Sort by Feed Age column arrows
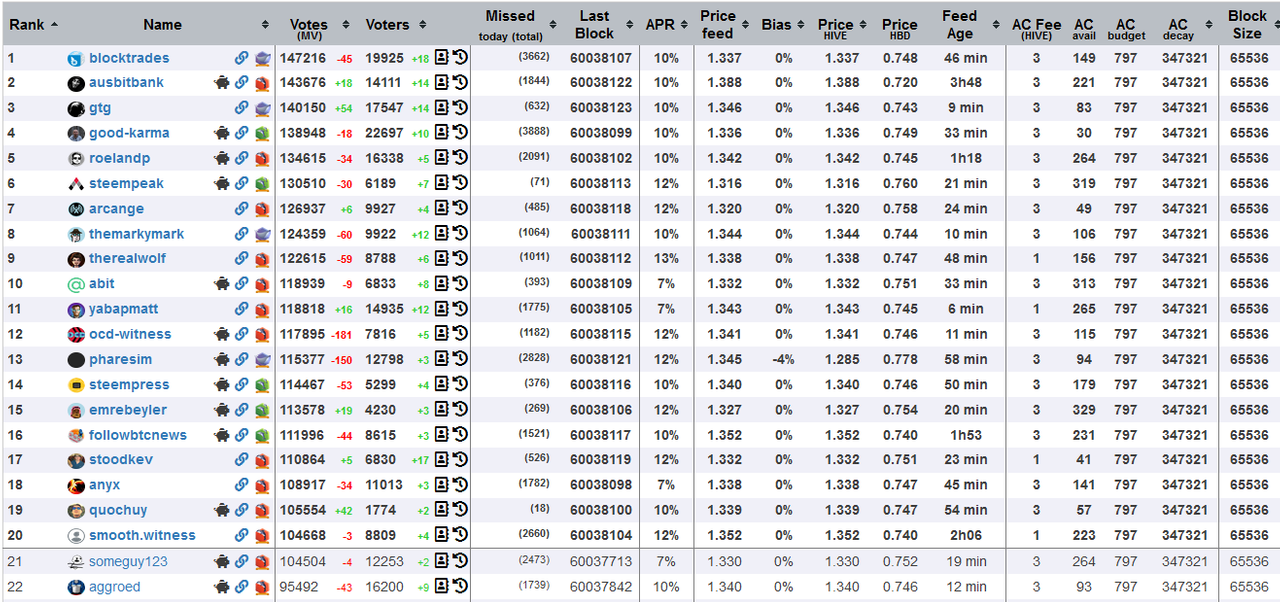Screen dimensions: 1280x602 [x=997, y=25]
